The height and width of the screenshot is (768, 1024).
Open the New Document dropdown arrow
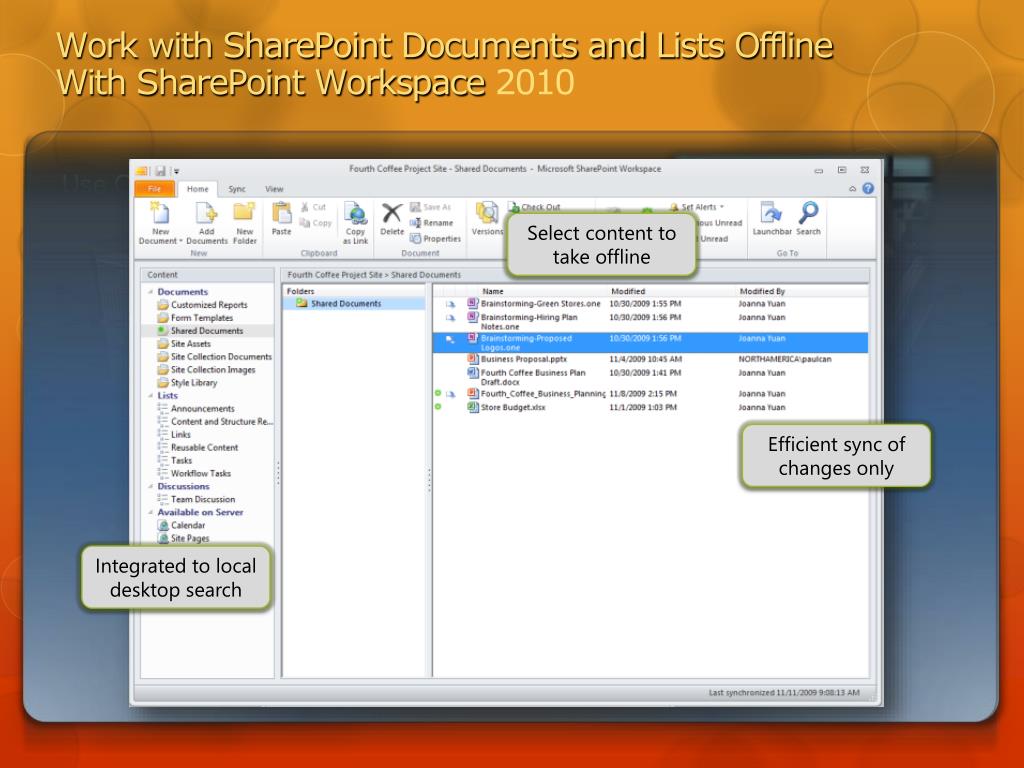[181, 241]
